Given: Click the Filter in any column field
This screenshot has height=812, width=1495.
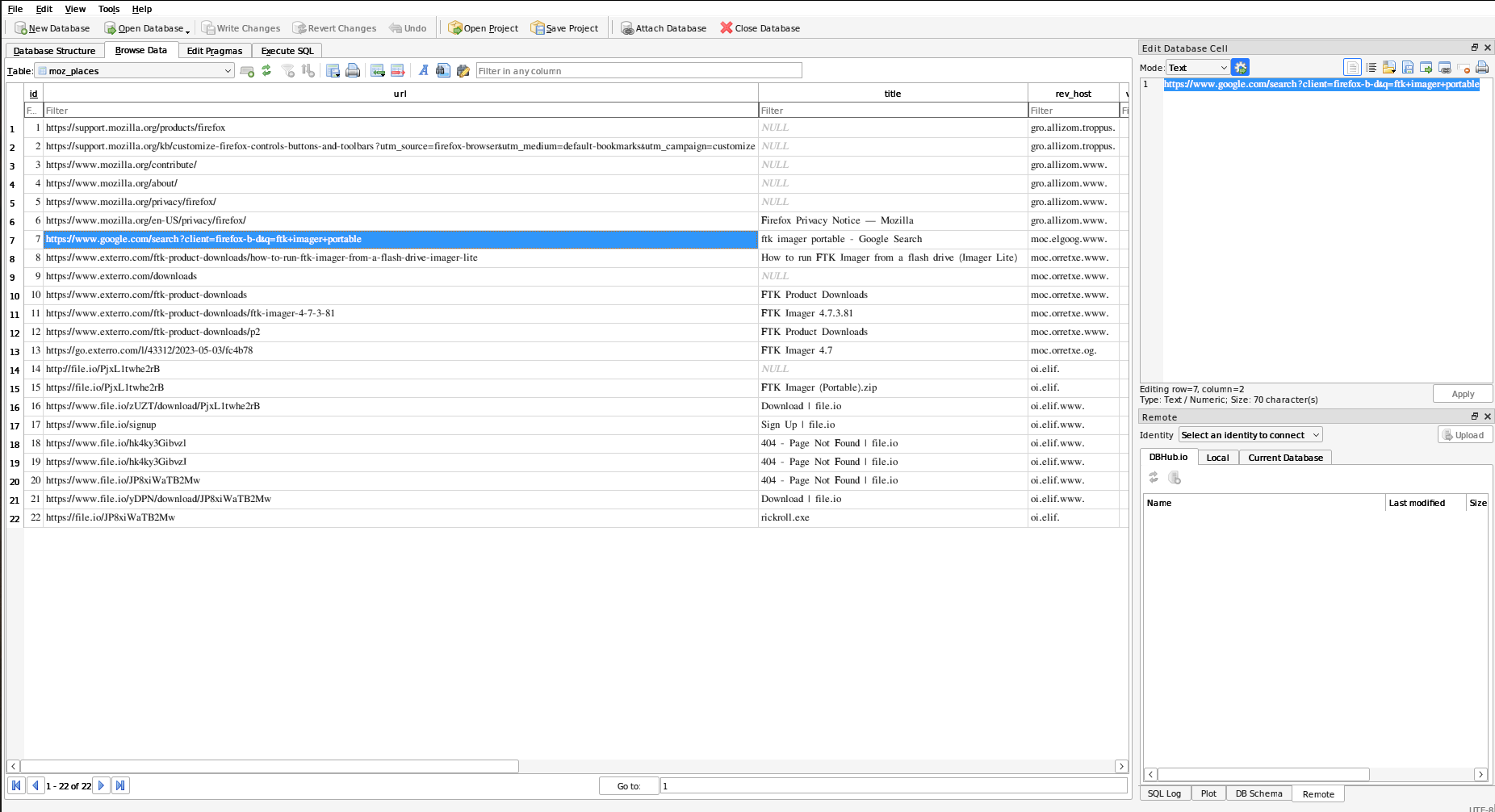Looking at the screenshot, I should 639,71.
